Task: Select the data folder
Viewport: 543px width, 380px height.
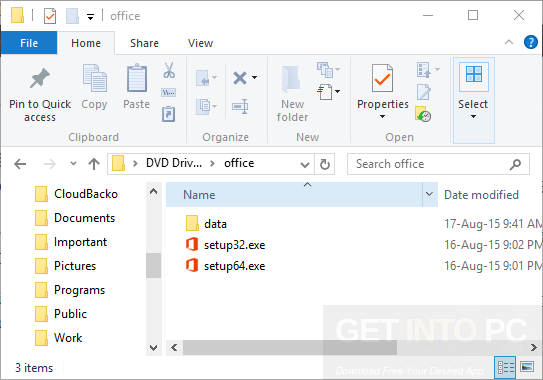Action: [215, 224]
